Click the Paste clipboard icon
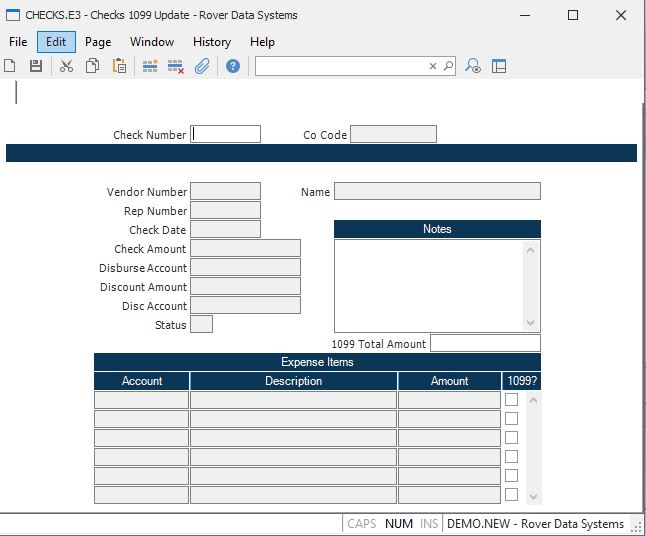 pos(120,66)
